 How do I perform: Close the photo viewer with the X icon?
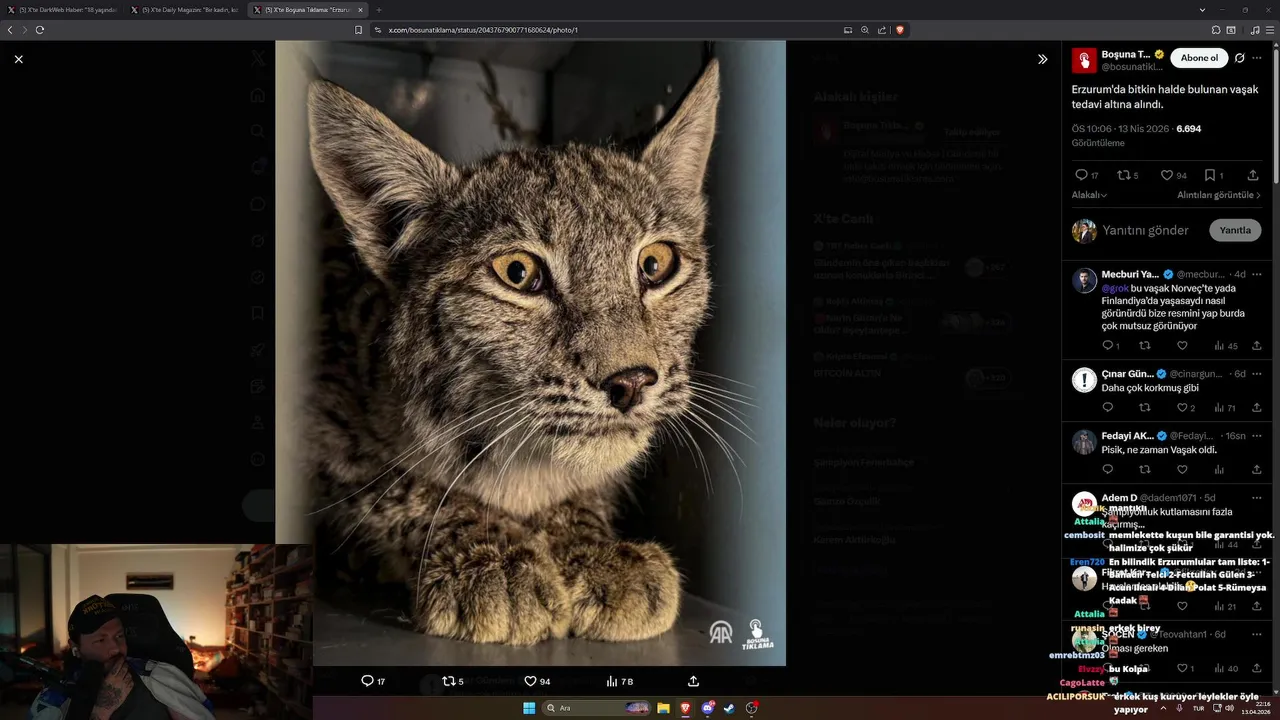point(18,59)
